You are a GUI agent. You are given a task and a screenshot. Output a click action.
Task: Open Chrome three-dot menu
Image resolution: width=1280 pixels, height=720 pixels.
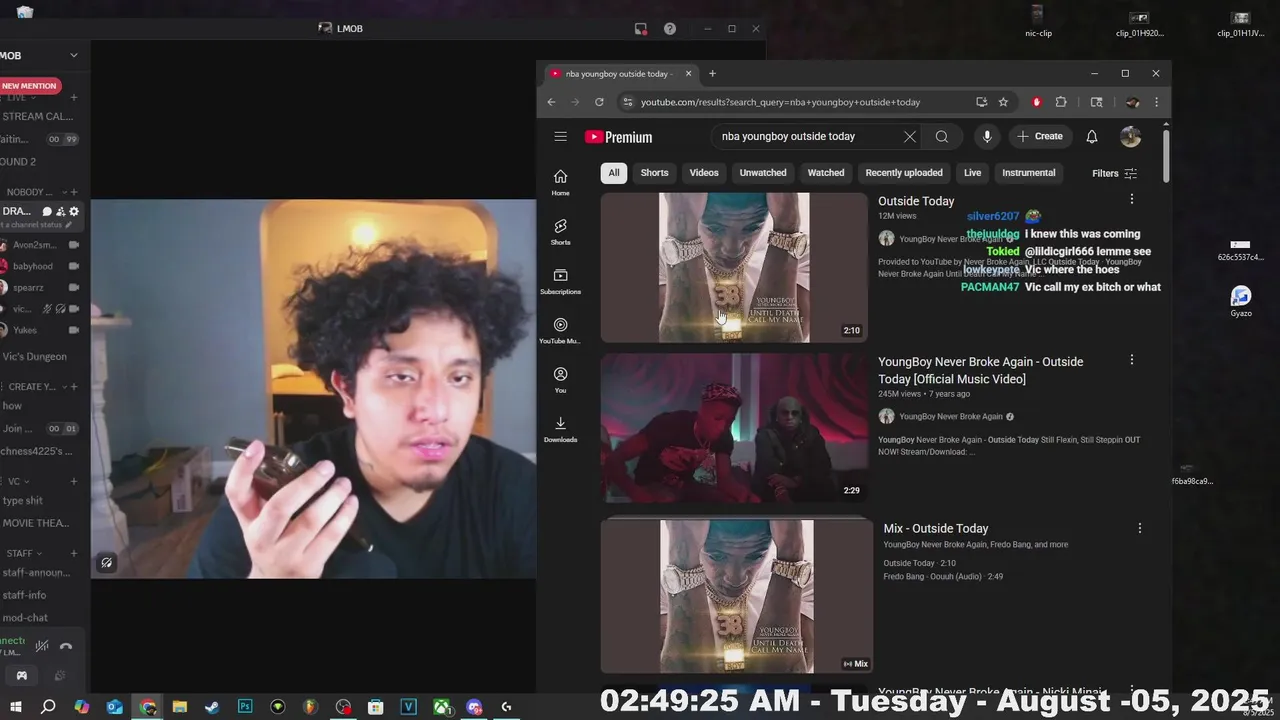click(1157, 102)
